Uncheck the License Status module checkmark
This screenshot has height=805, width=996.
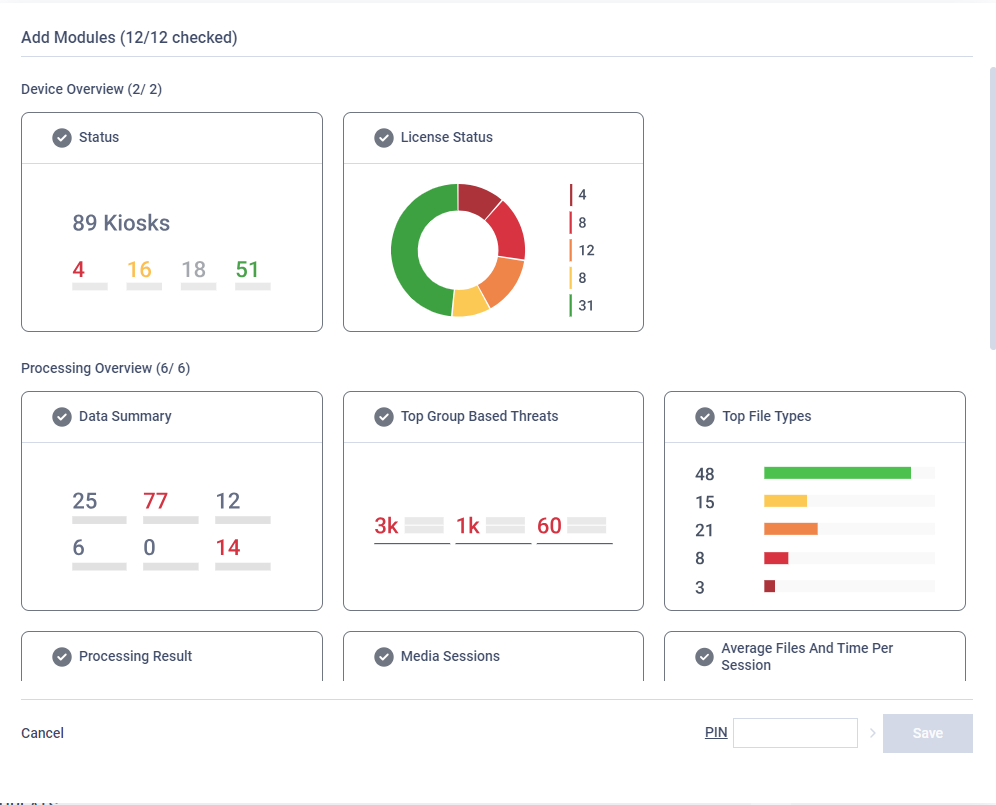pos(384,138)
